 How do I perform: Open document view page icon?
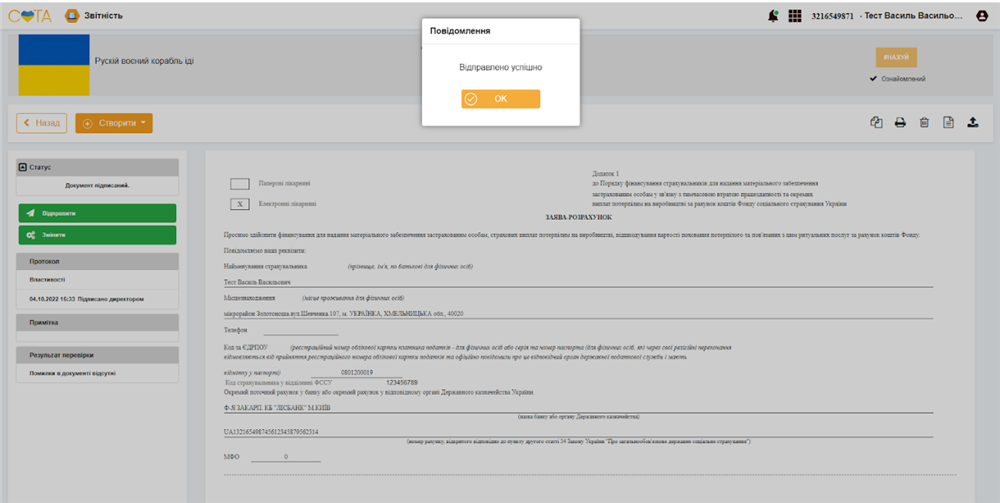pyautogui.click(x=948, y=122)
